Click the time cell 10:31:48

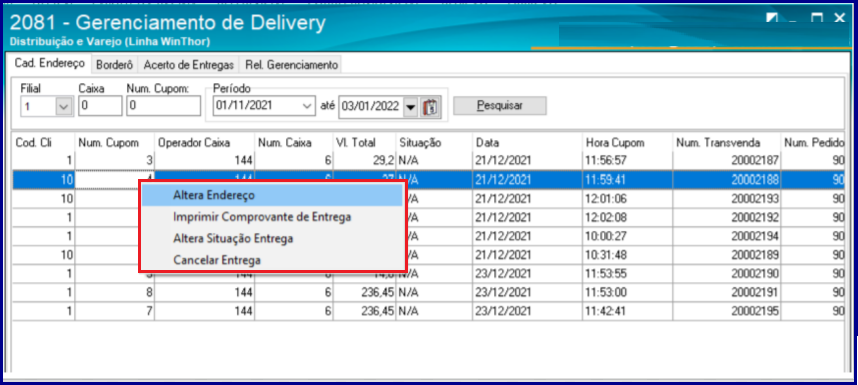[x=628, y=255]
